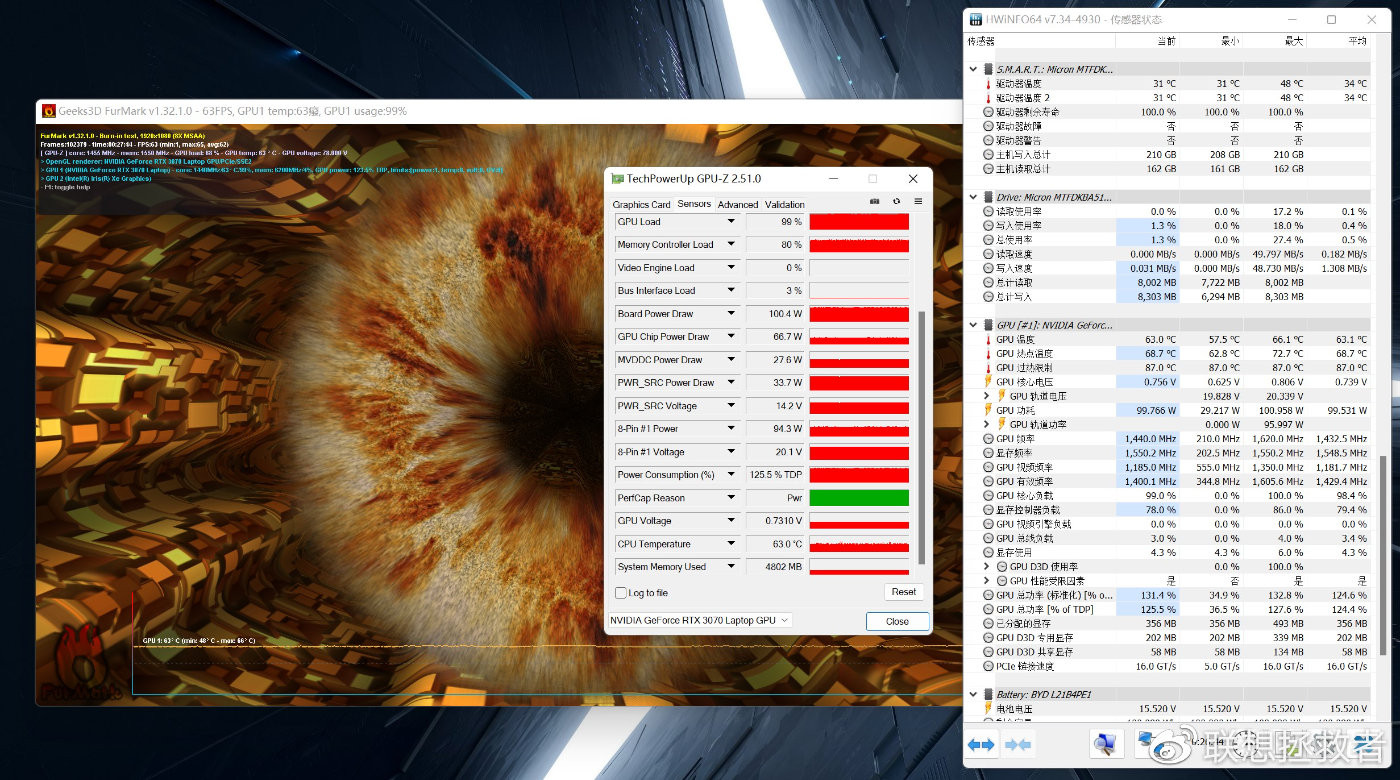Collapse the Battery: BYD L21B4PE1 section
This screenshot has height=780, width=1400.
[974, 695]
